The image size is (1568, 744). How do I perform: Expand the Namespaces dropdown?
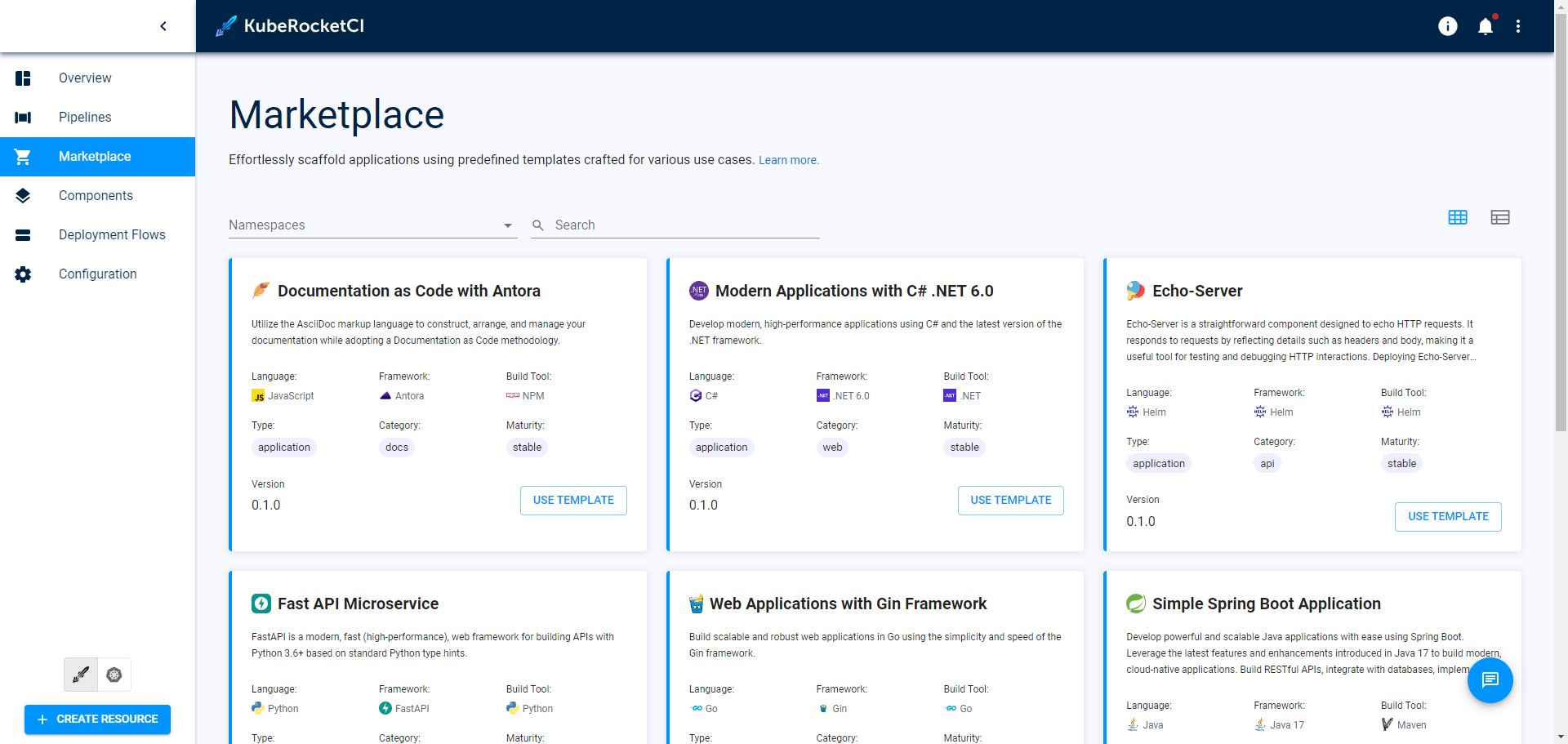372,225
